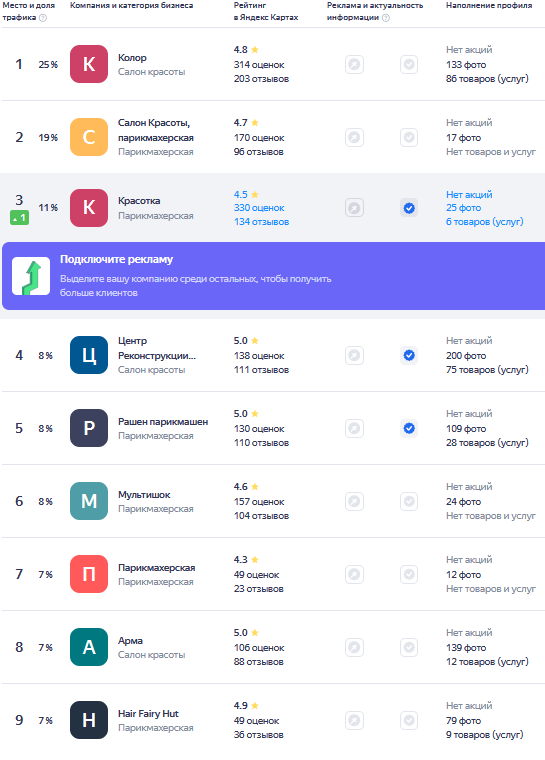Screen dimensions: 545x760
Task: Click the help icon beside актуальность информации
Action: [386, 18]
